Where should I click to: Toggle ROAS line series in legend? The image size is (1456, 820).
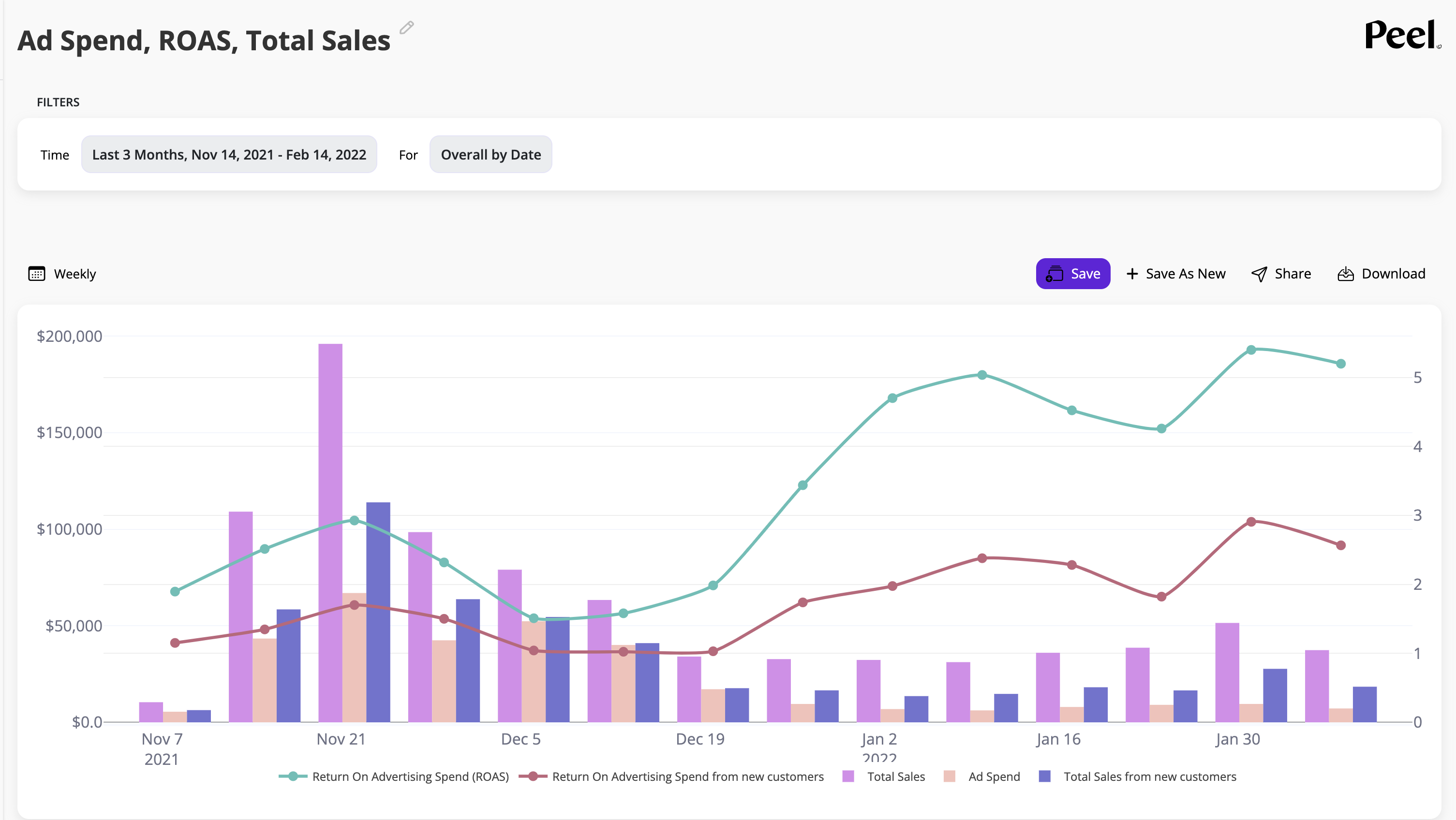tap(410, 776)
